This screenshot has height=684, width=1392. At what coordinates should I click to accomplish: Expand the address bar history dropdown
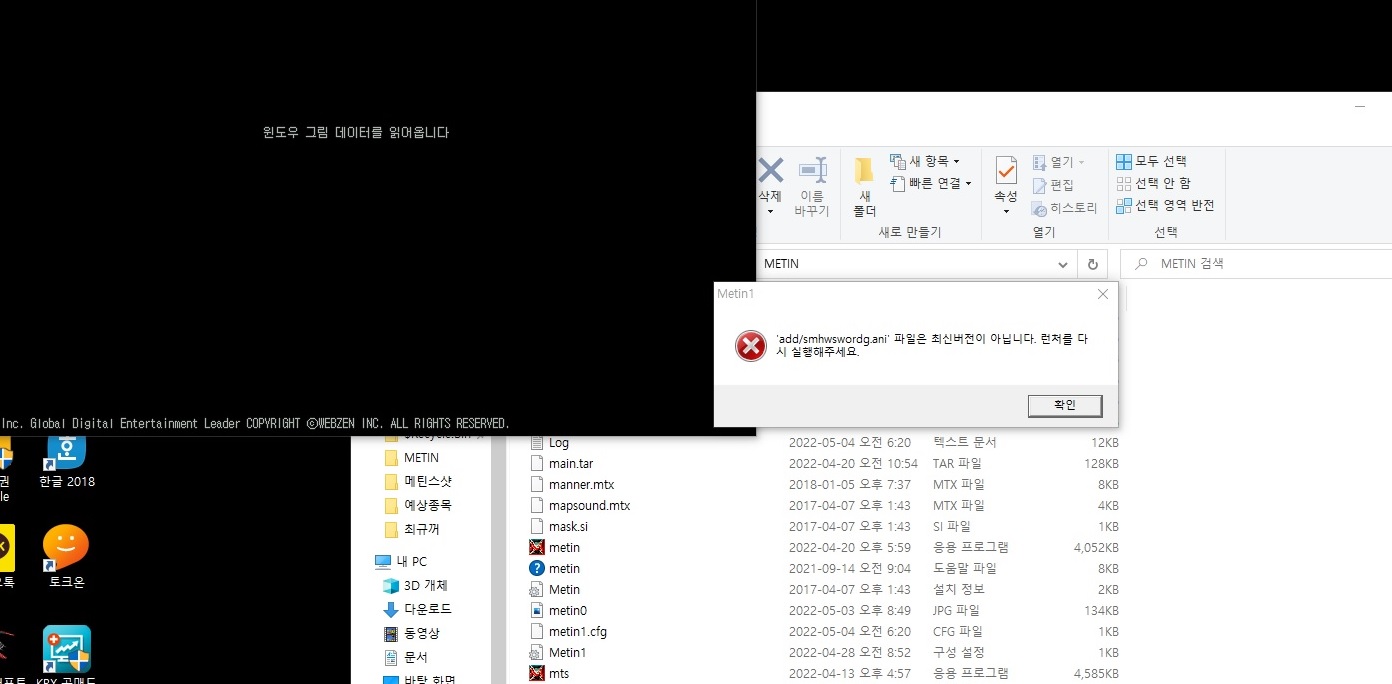pos(1063,265)
